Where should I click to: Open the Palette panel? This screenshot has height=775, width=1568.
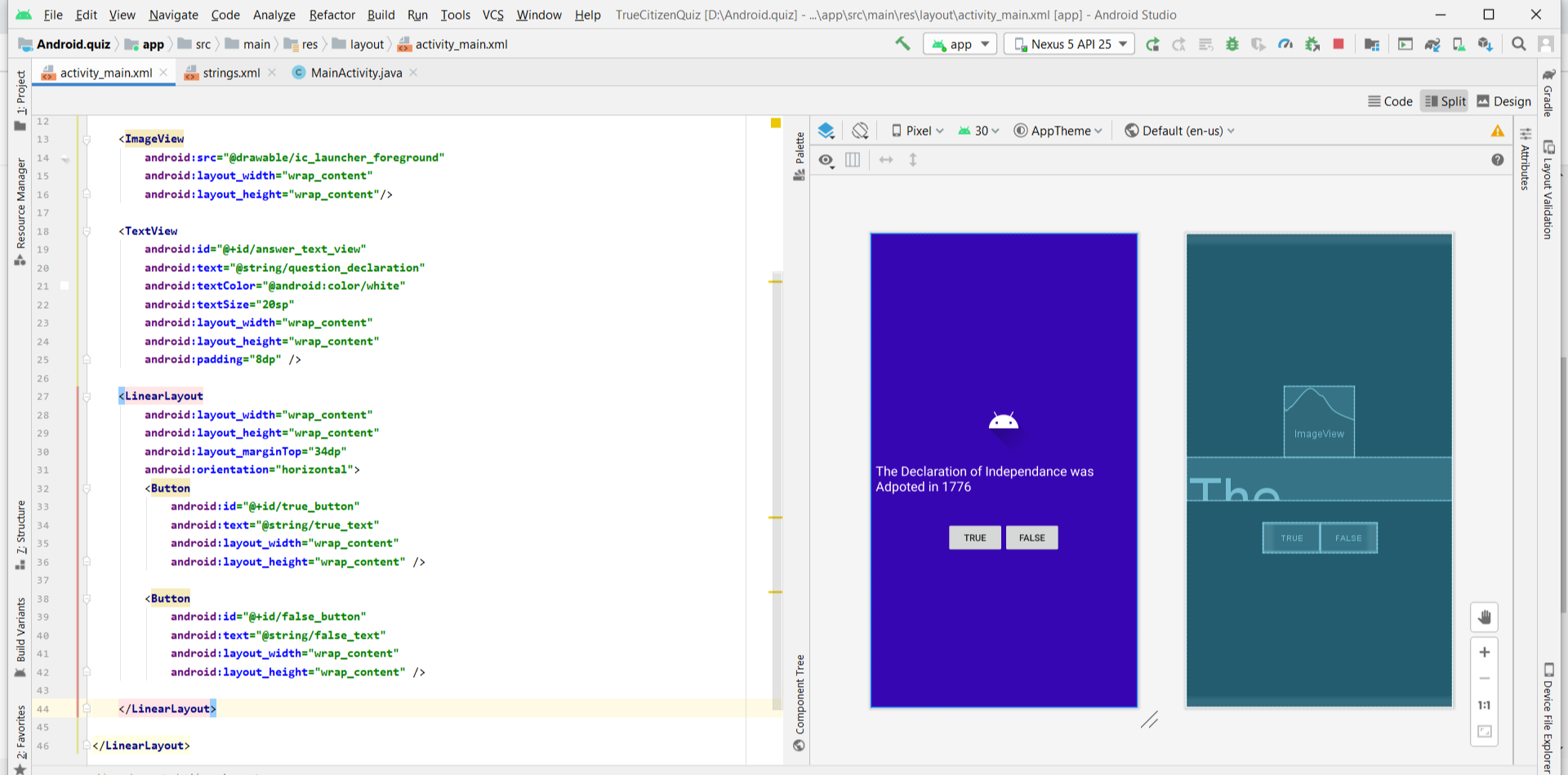(x=800, y=156)
